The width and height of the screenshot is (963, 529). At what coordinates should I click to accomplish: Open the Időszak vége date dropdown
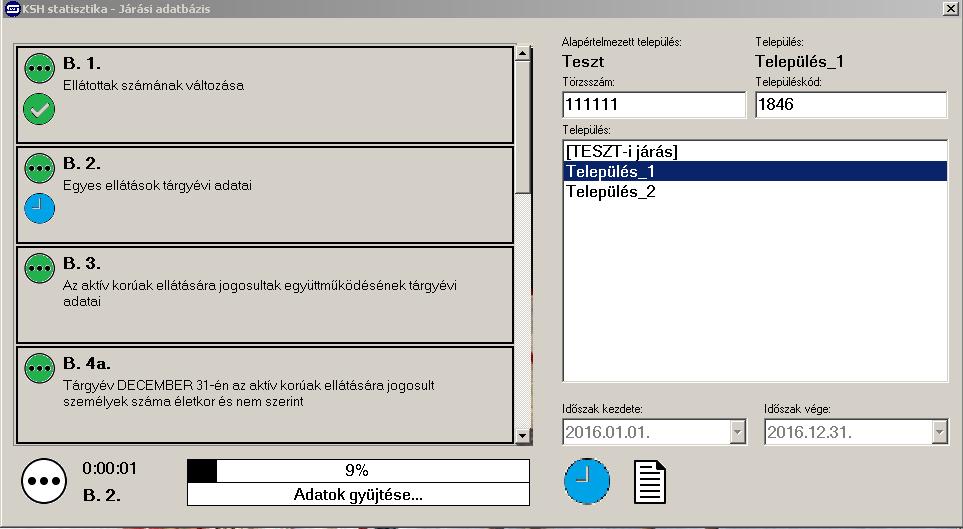click(939, 433)
